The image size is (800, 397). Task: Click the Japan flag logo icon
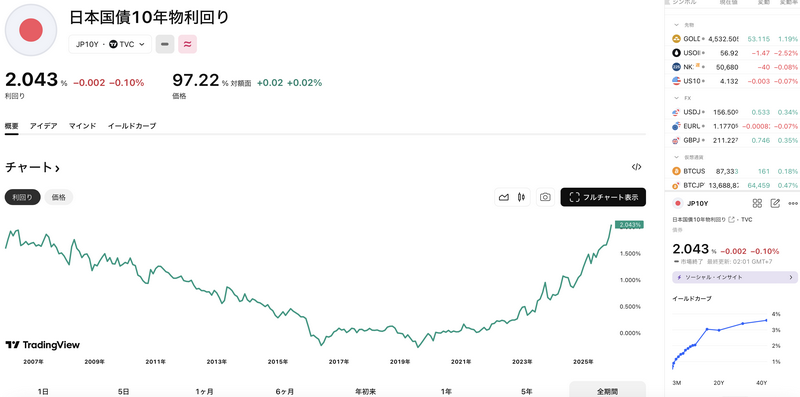[31, 30]
